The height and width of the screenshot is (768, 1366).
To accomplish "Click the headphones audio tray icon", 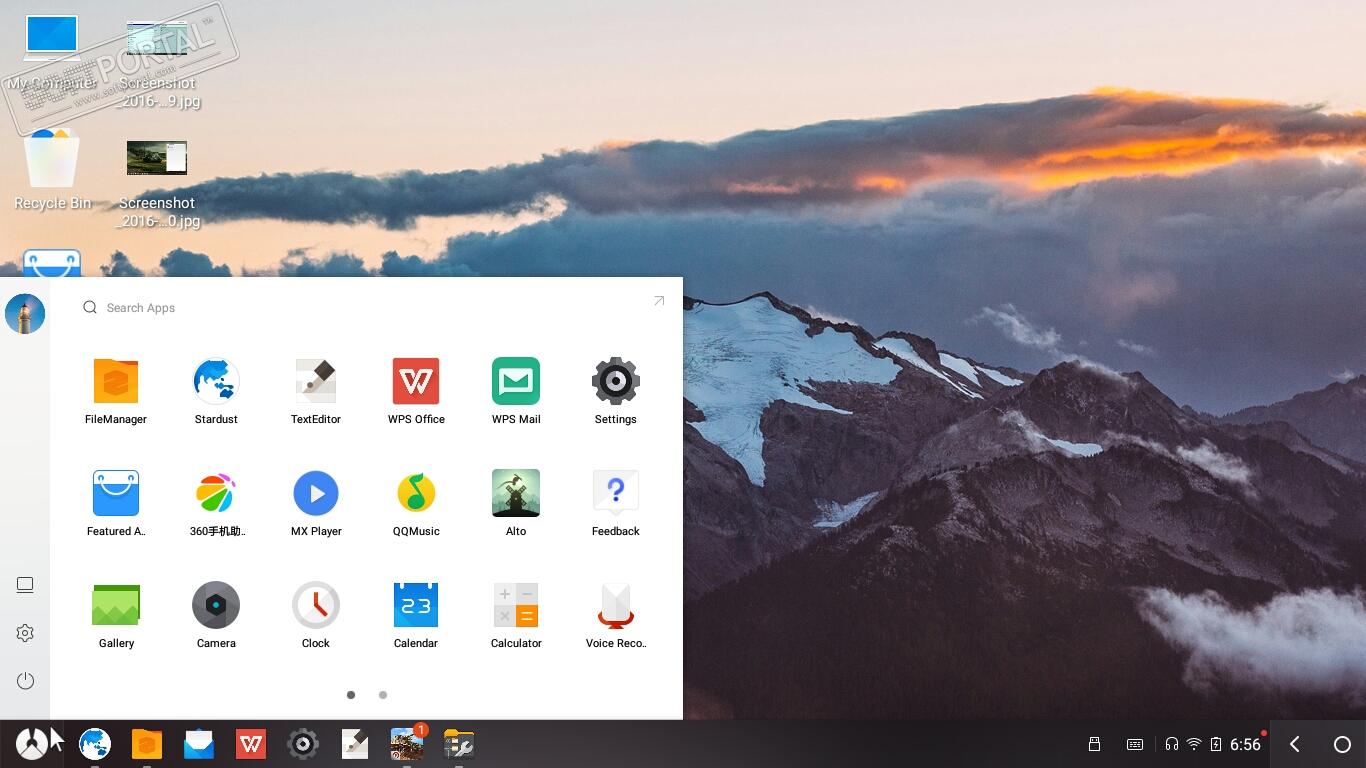I will point(1171,744).
